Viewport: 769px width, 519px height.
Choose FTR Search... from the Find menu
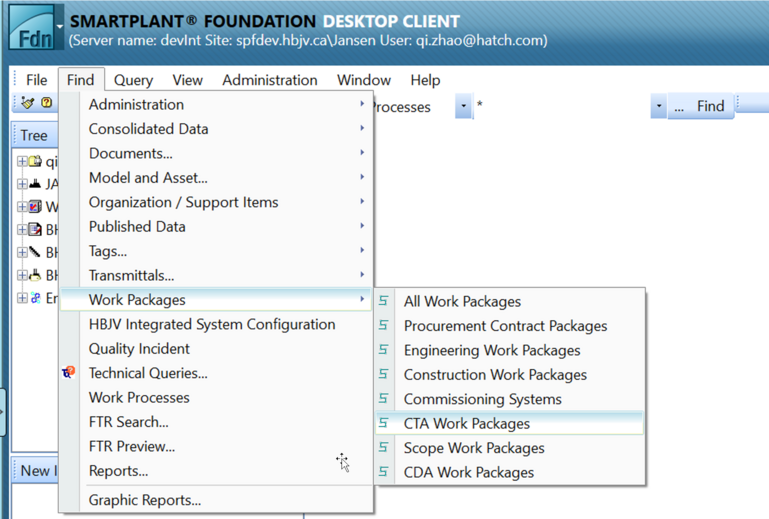coord(216,422)
